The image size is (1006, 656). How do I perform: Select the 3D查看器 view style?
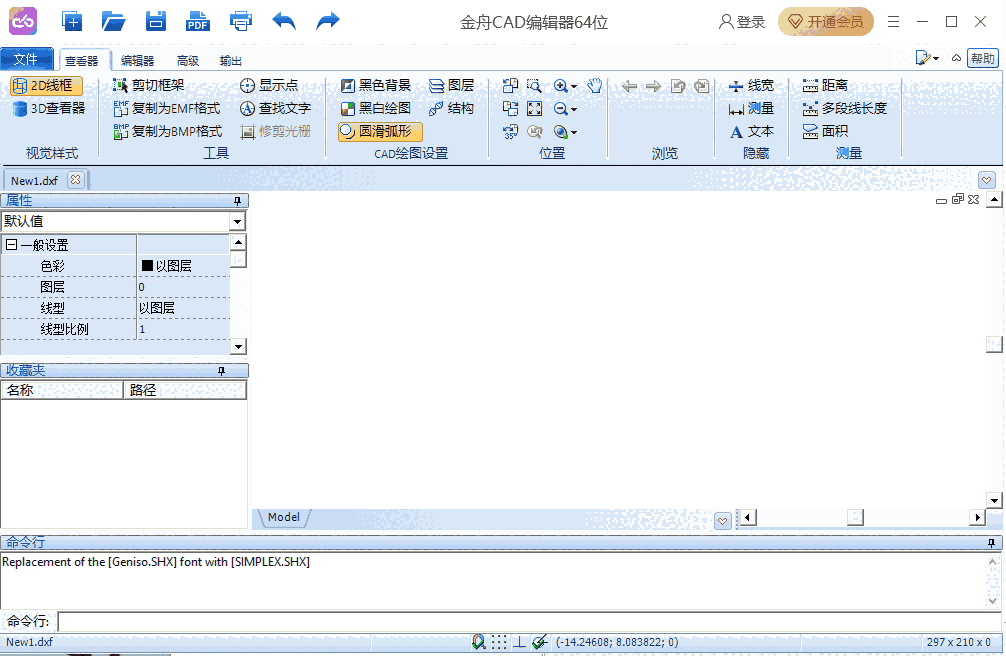(48, 108)
